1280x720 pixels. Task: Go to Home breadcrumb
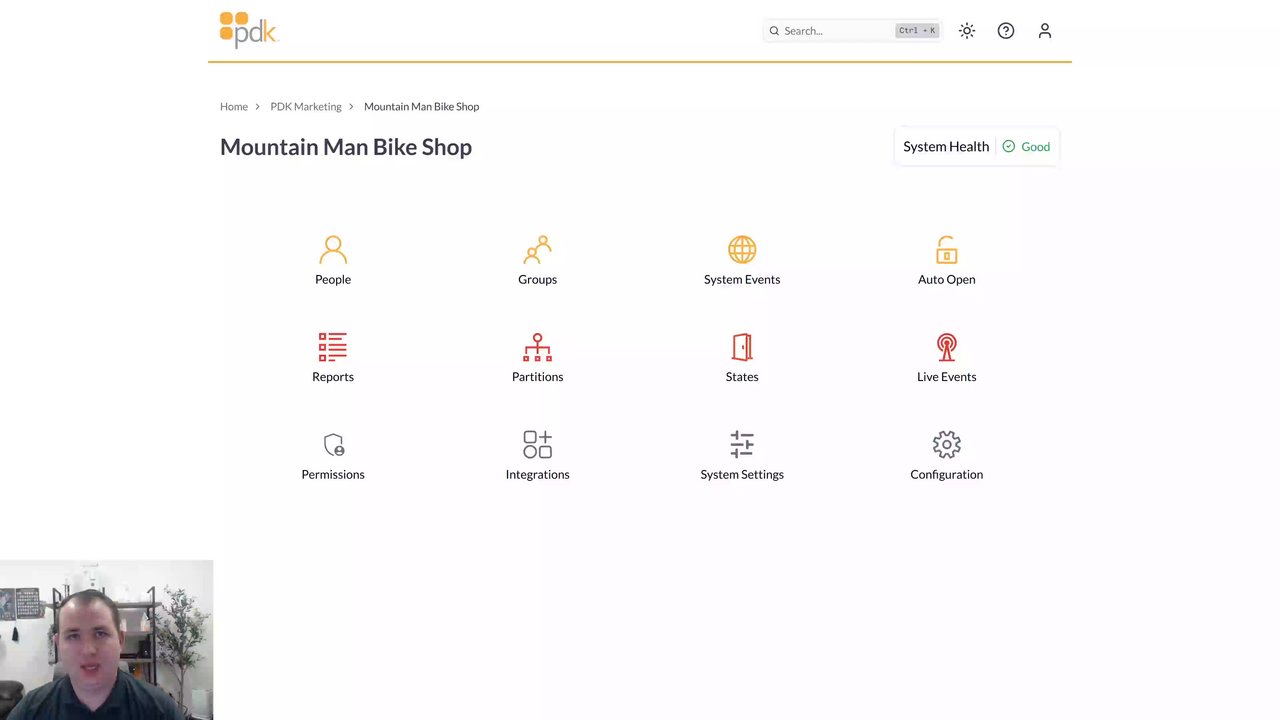234,106
